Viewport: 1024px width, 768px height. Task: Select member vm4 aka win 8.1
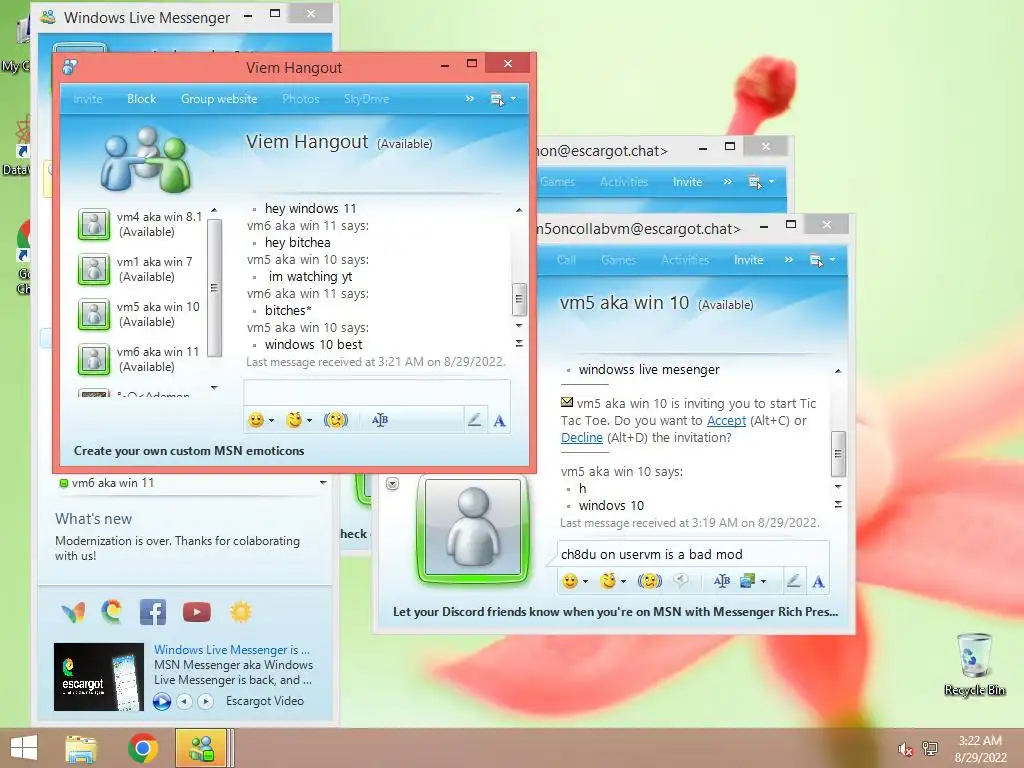tap(140, 224)
